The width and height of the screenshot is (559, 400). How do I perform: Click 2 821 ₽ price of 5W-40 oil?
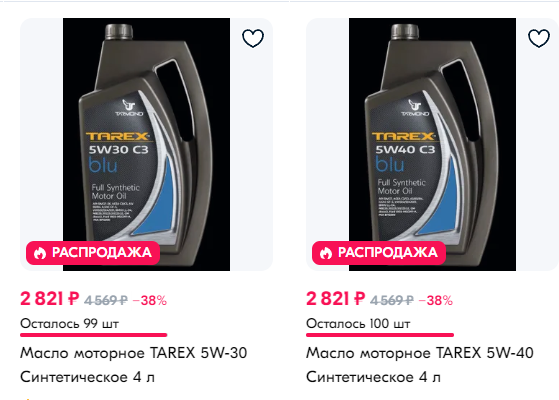click(x=335, y=298)
